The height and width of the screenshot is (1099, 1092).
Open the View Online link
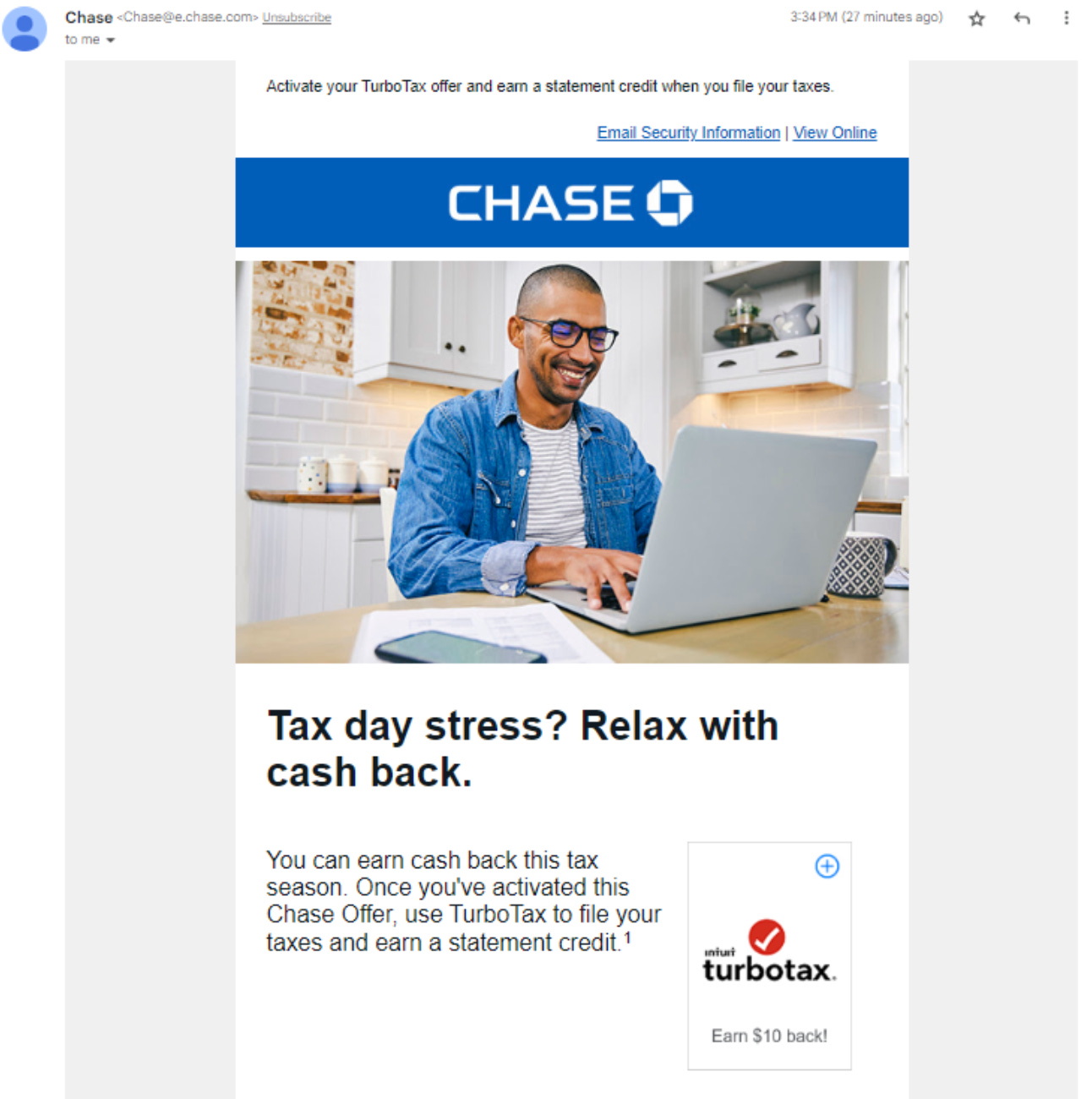tap(834, 133)
